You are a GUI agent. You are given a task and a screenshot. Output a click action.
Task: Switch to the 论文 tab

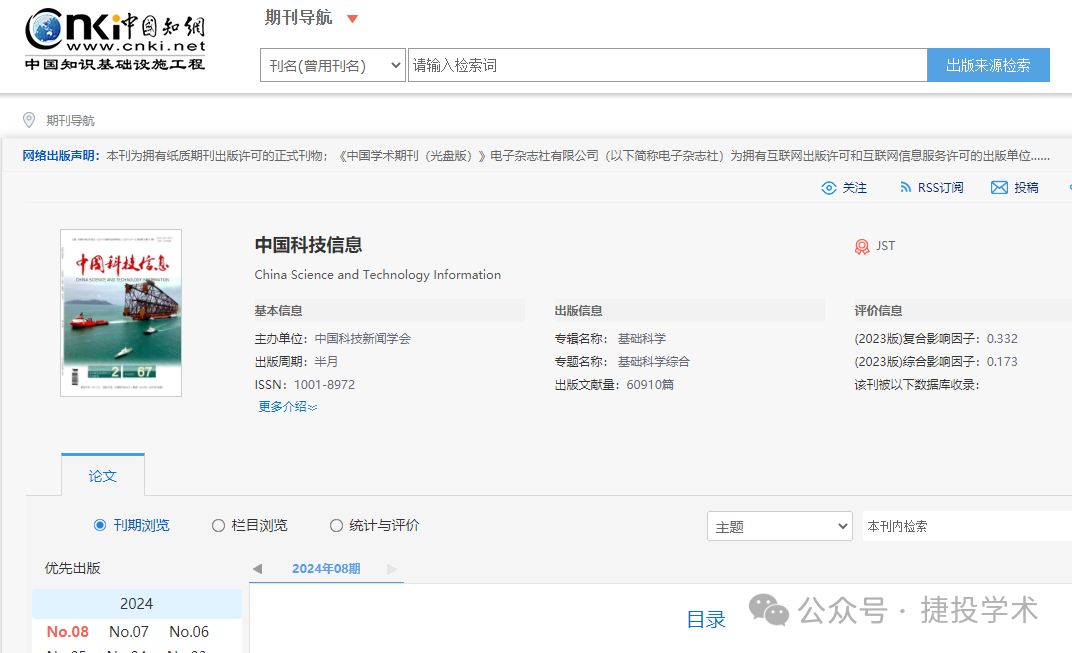pos(103,476)
